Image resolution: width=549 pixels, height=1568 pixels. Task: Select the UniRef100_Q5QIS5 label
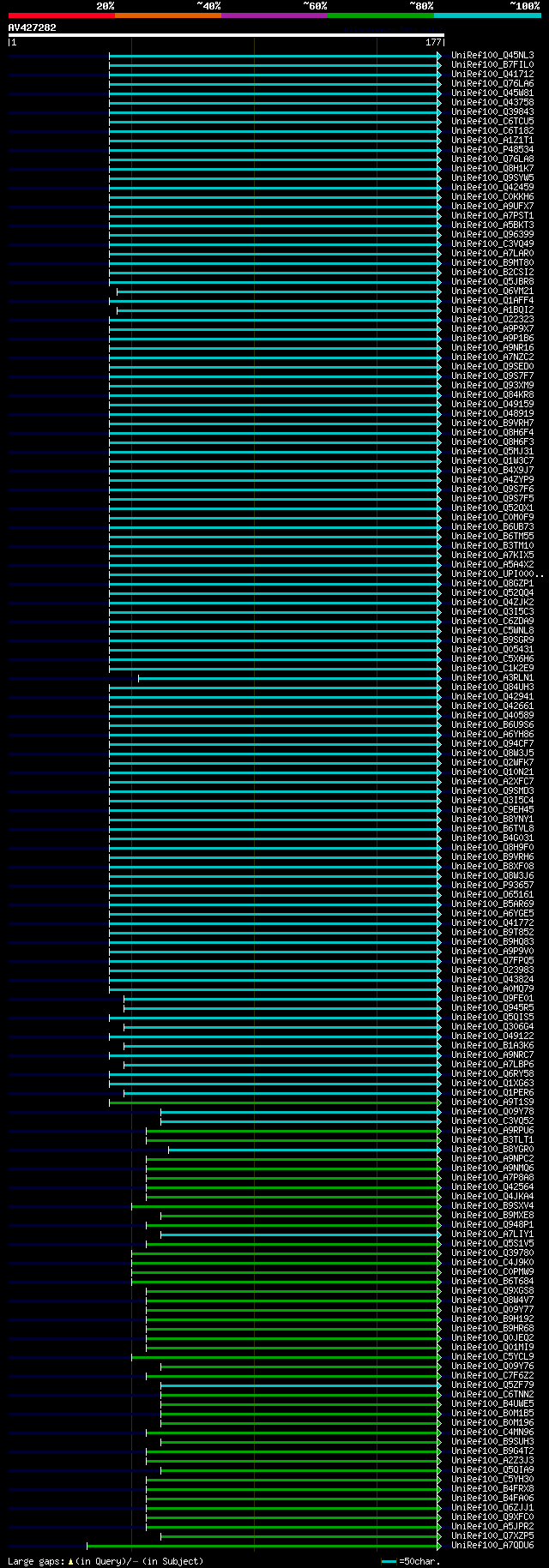(x=492, y=1018)
